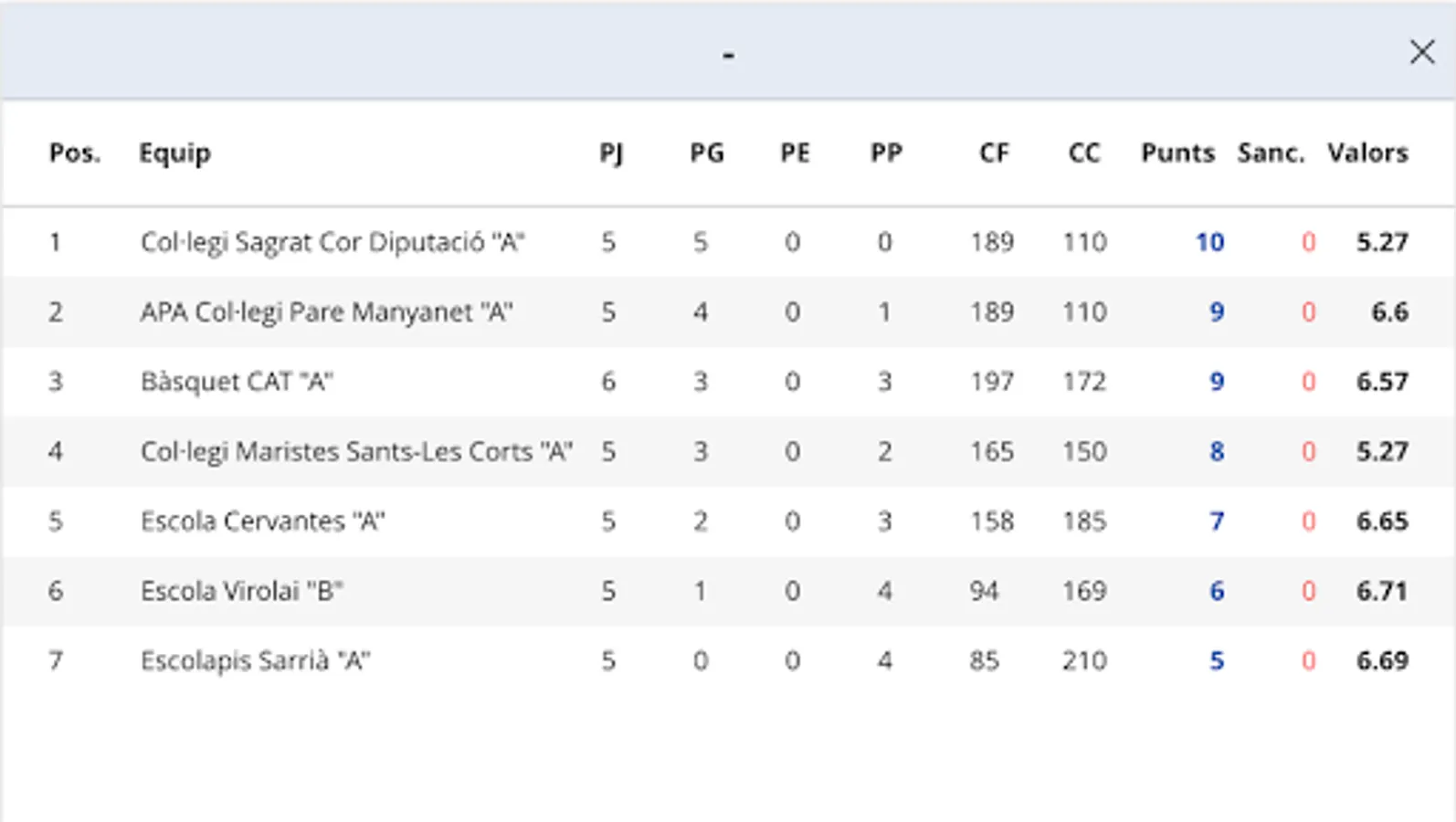Select APA Col·legi Pare Manyanet "A"
Screen dimensions: 1456x822
click(x=326, y=312)
